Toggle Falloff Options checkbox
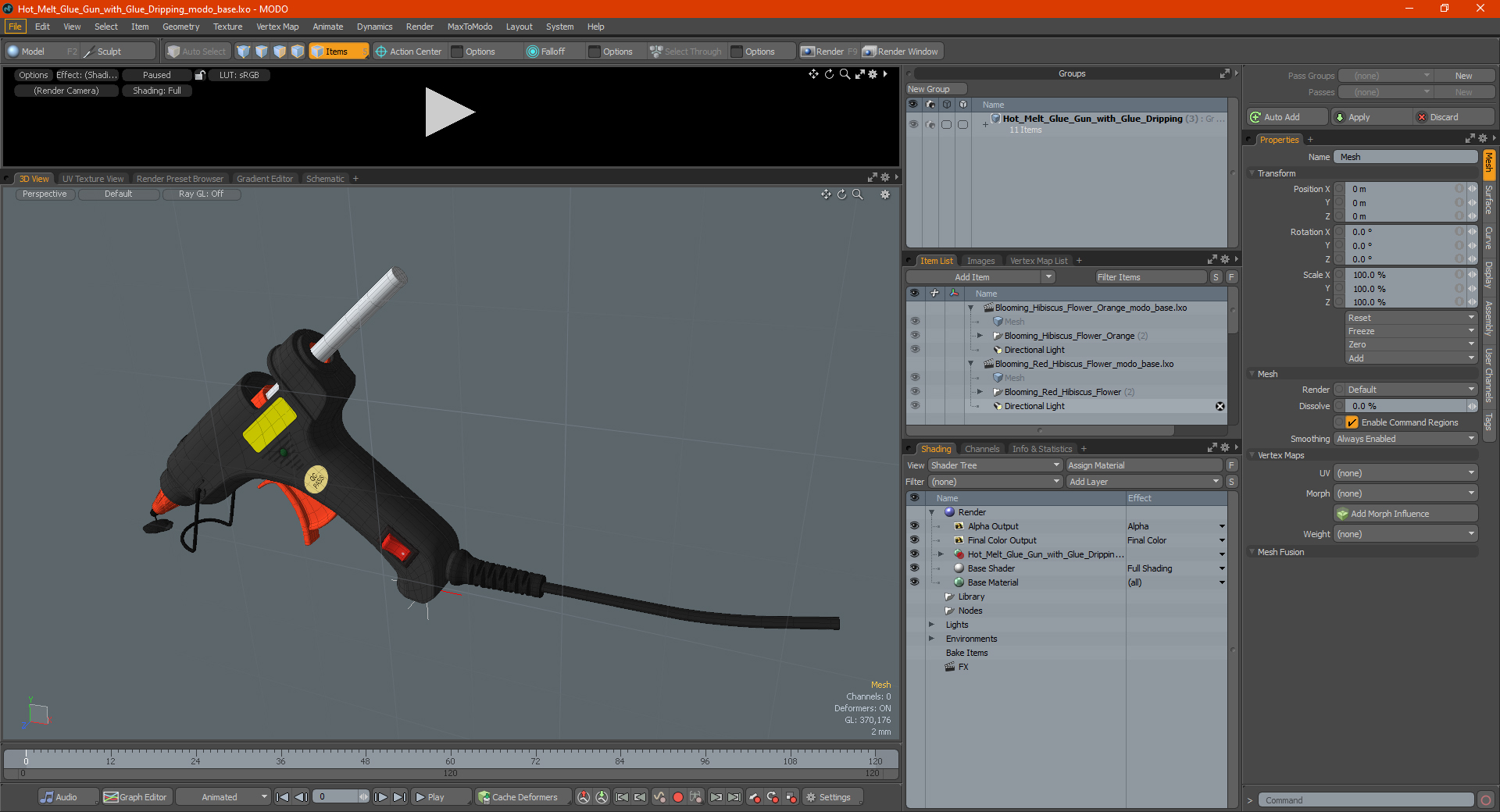This screenshot has height=812, width=1500. point(595,52)
